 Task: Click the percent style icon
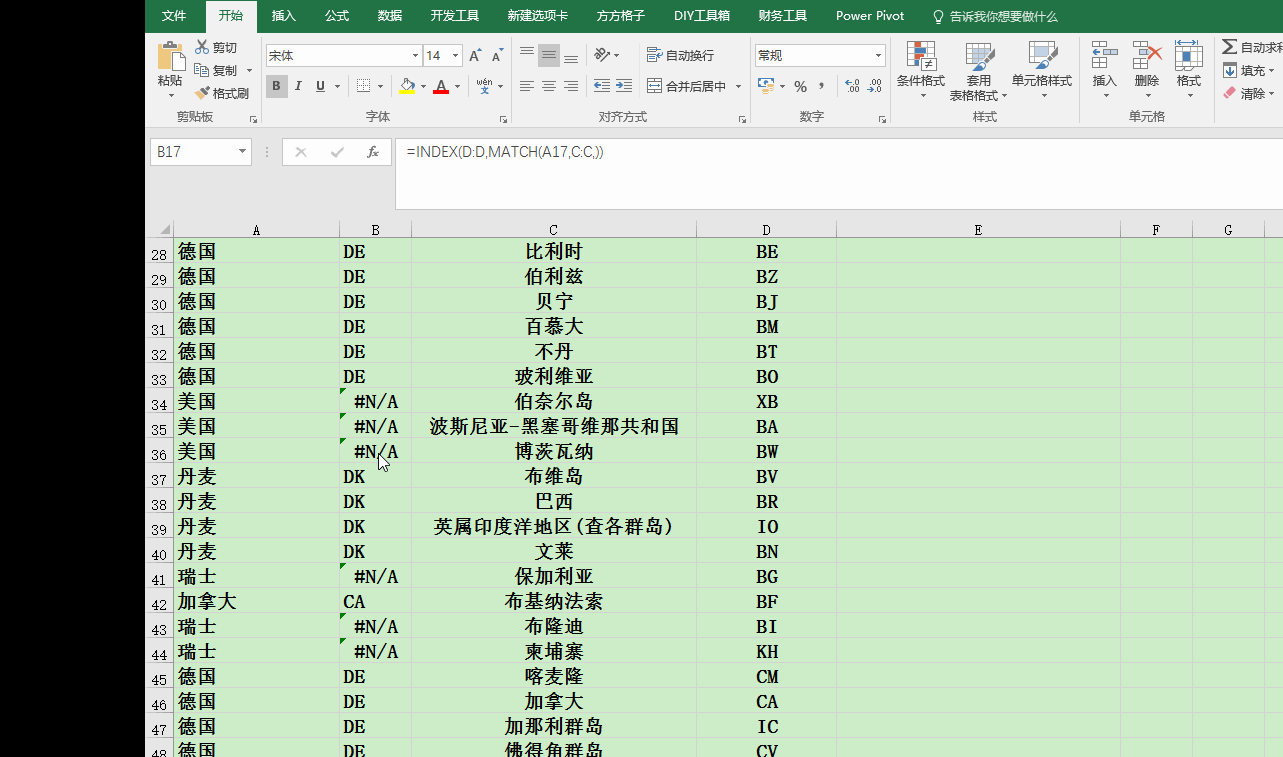(x=800, y=87)
